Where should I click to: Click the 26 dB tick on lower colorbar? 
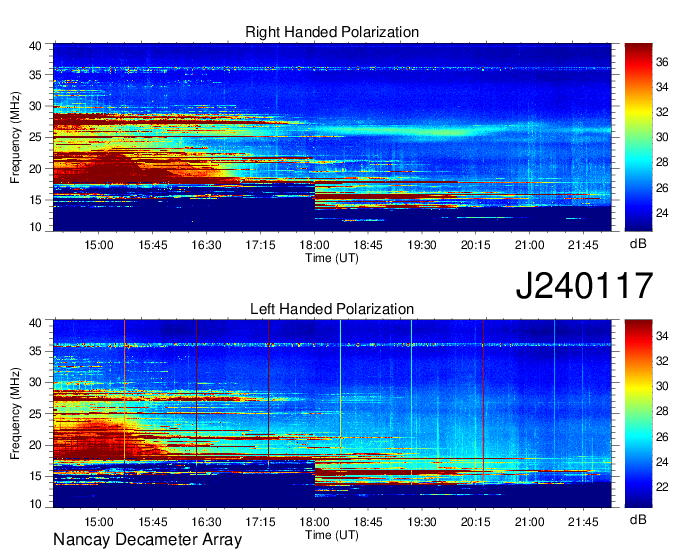click(x=662, y=437)
